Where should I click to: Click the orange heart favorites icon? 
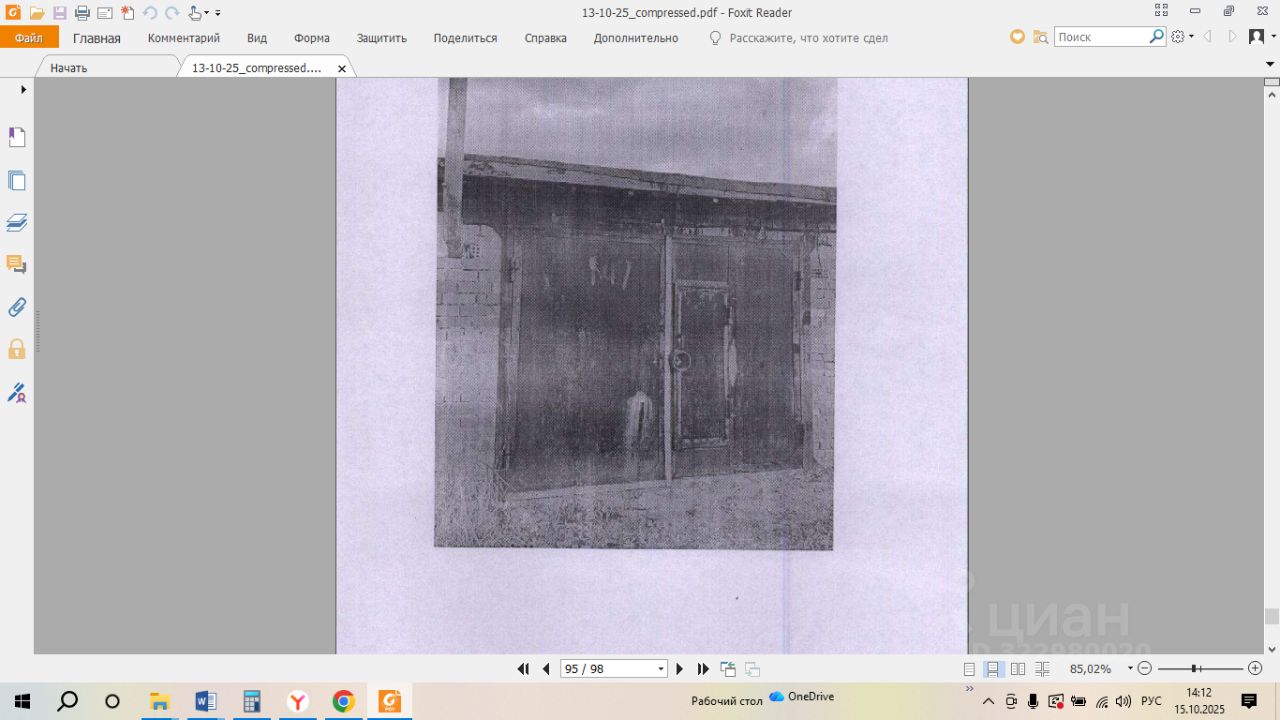click(x=1017, y=37)
